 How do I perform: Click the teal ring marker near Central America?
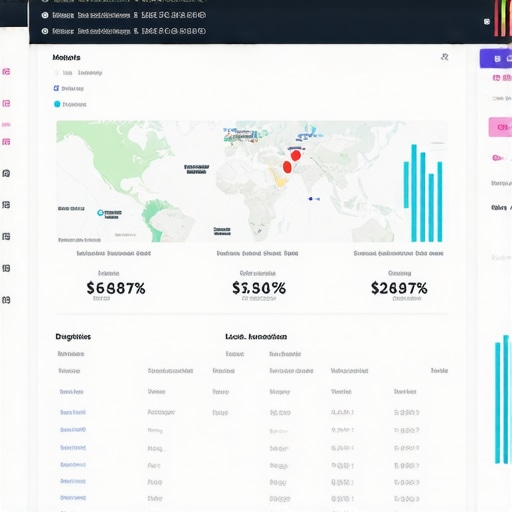100,213
